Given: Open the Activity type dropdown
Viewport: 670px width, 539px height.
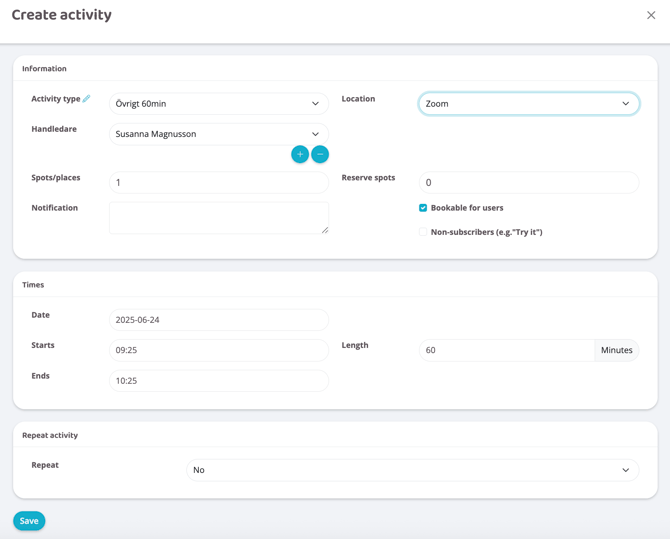Looking at the screenshot, I should (219, 104).
